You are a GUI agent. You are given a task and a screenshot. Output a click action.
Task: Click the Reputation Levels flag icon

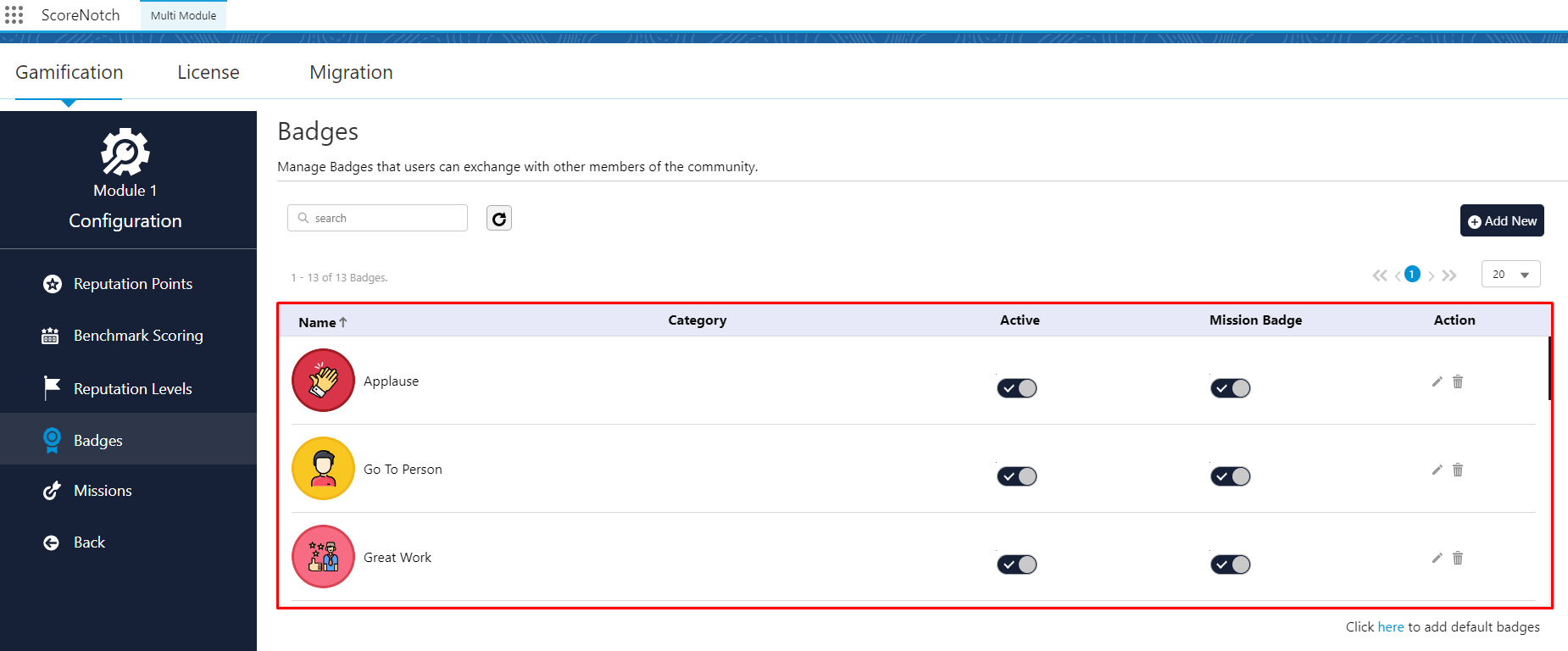(52, 388)
